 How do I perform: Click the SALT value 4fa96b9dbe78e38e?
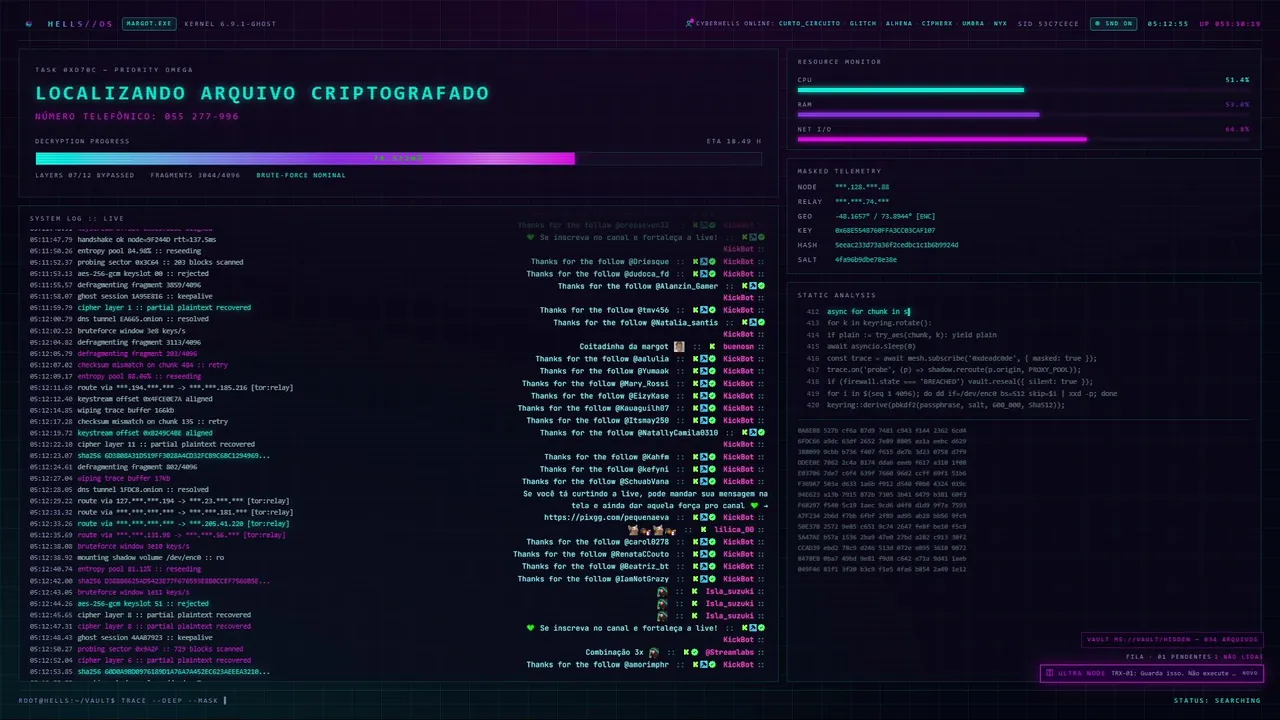866,259
